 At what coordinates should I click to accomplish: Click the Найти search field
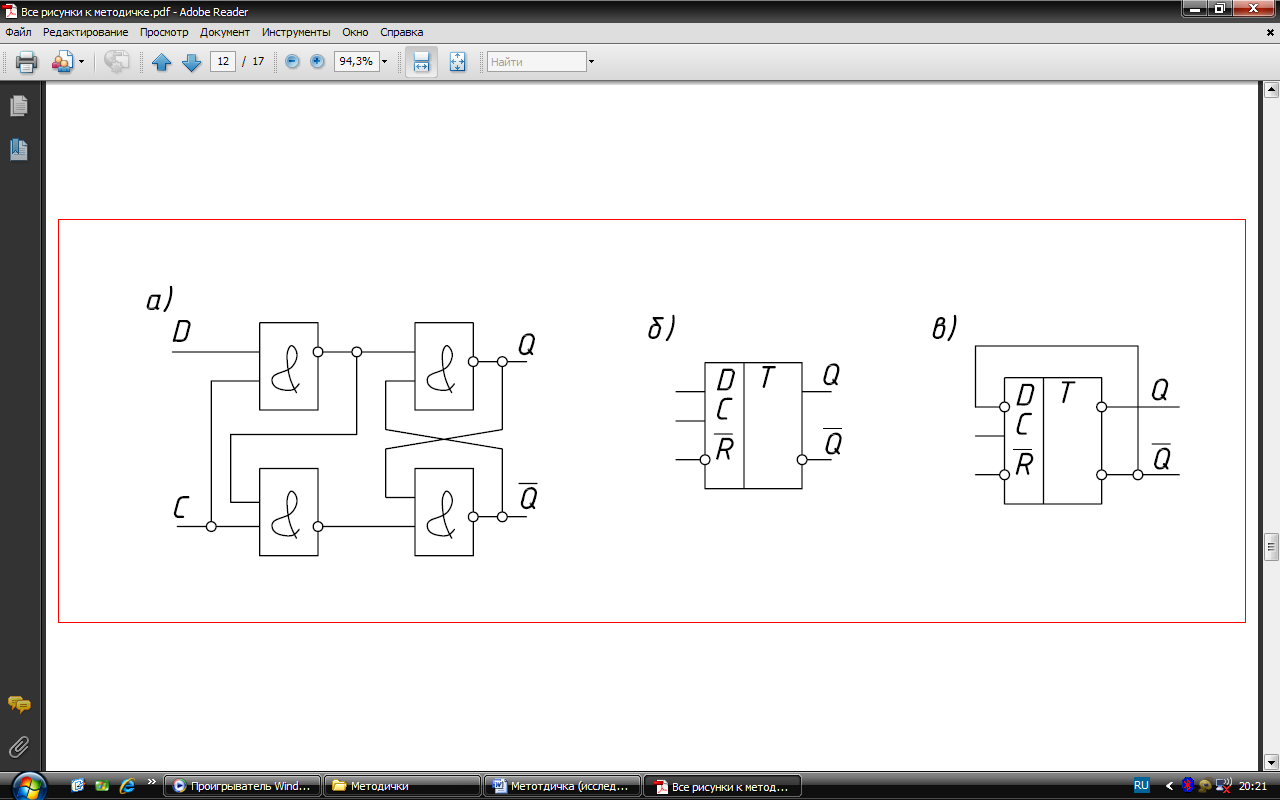[x=536, y=61]
